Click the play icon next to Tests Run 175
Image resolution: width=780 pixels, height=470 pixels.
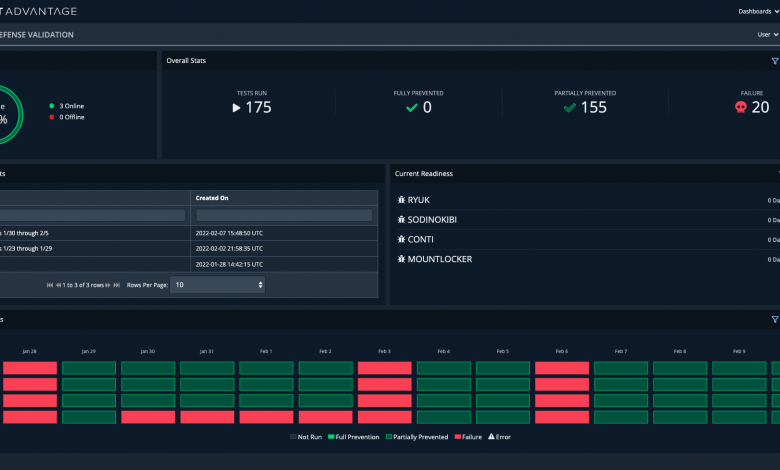[236, 107]
